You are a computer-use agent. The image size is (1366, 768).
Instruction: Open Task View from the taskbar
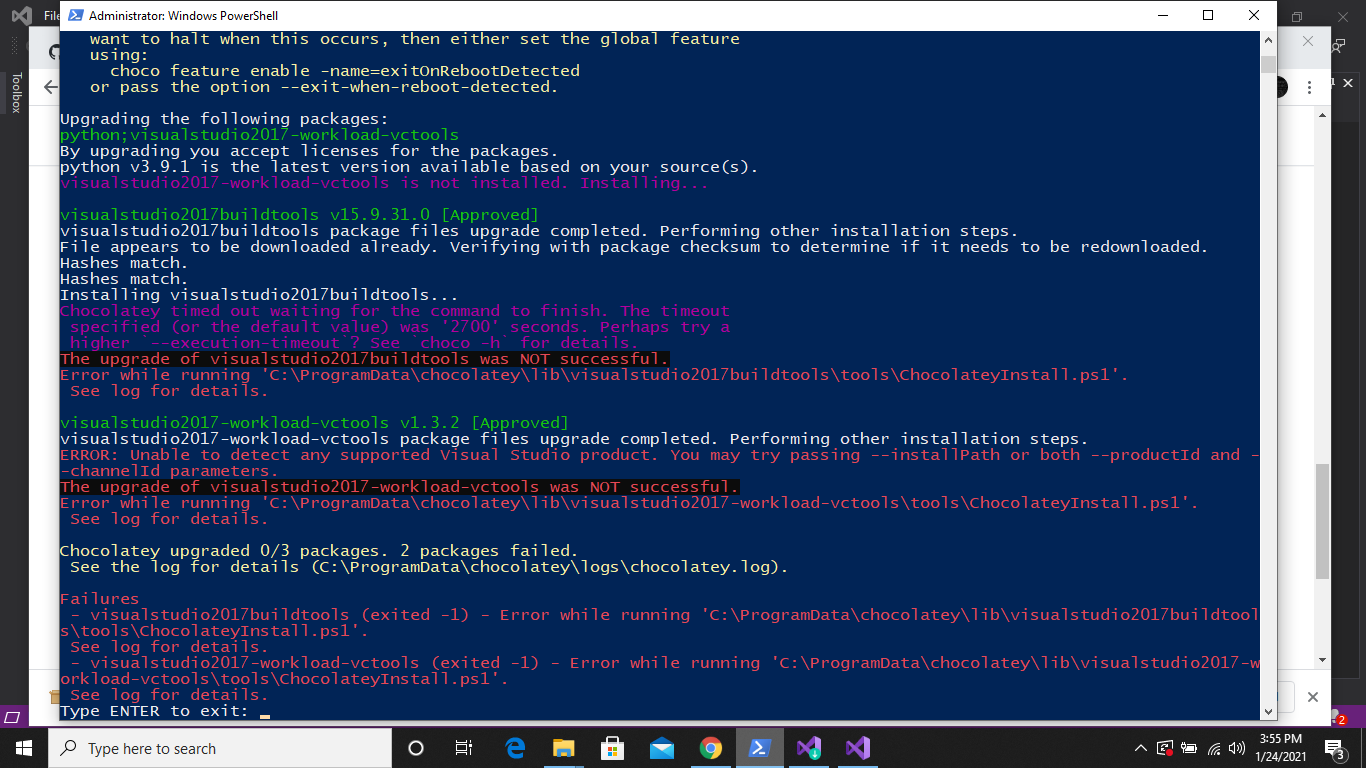click(464, 748)
